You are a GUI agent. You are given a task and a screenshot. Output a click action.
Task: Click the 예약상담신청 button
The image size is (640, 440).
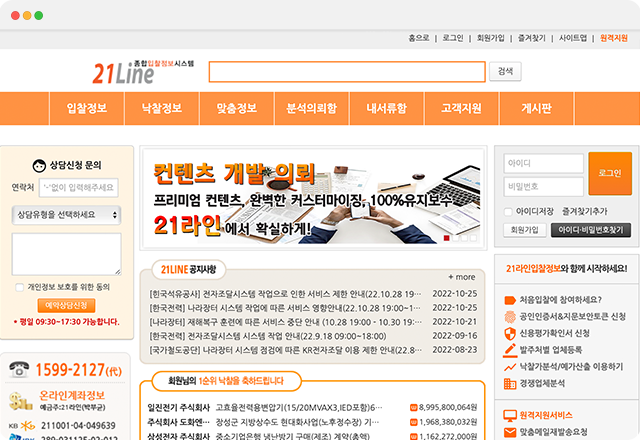66,305
